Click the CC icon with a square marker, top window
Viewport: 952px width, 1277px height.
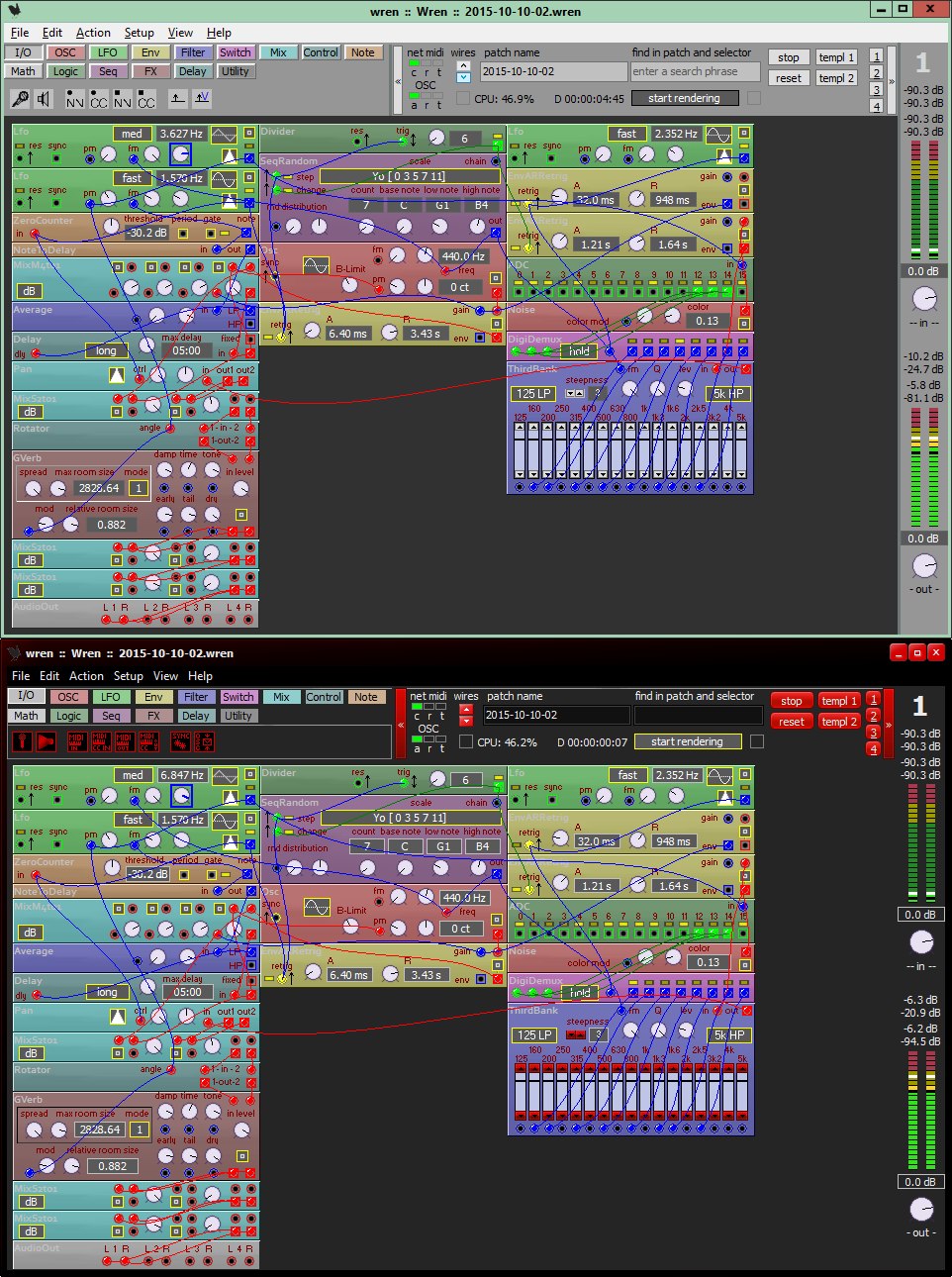145,99
